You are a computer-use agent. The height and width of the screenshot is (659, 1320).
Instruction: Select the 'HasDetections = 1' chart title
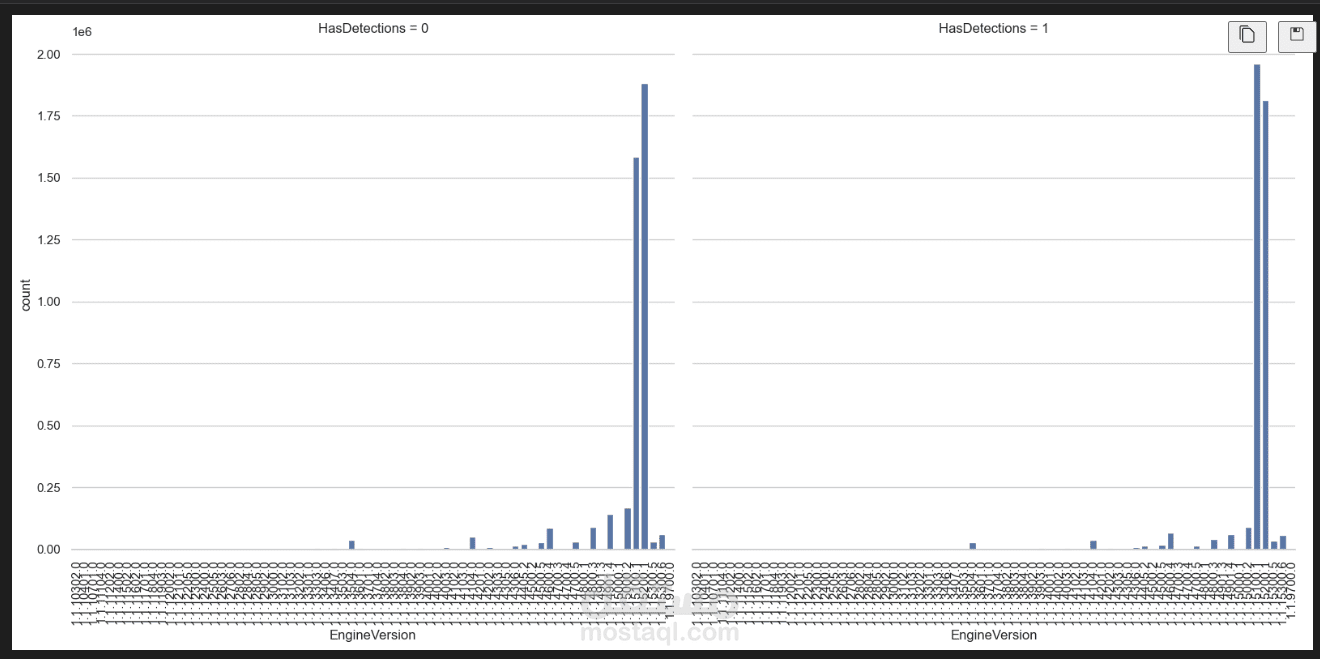(993, 28)
